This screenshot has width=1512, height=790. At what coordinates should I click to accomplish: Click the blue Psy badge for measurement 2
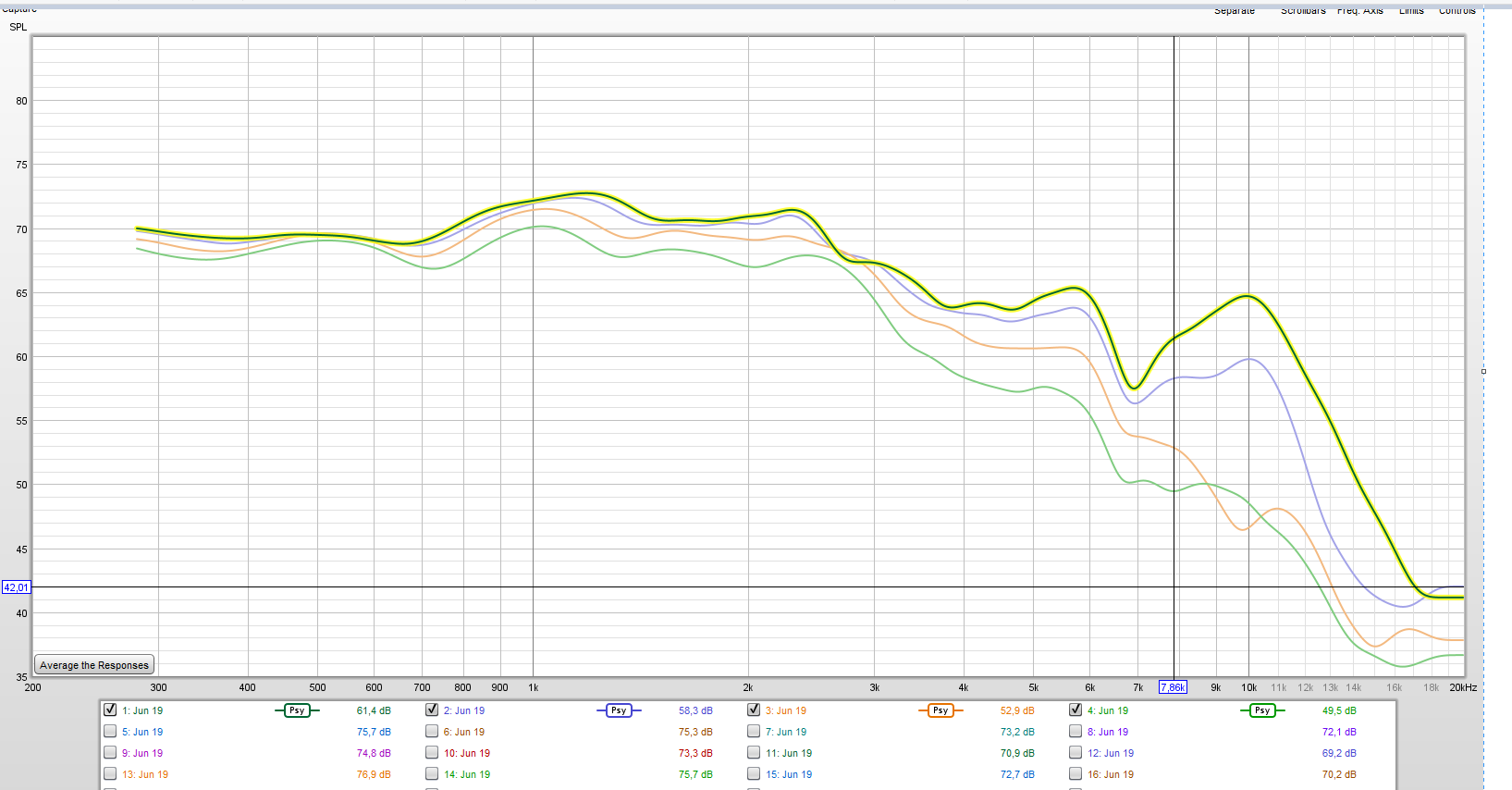(x=619, y=710)
